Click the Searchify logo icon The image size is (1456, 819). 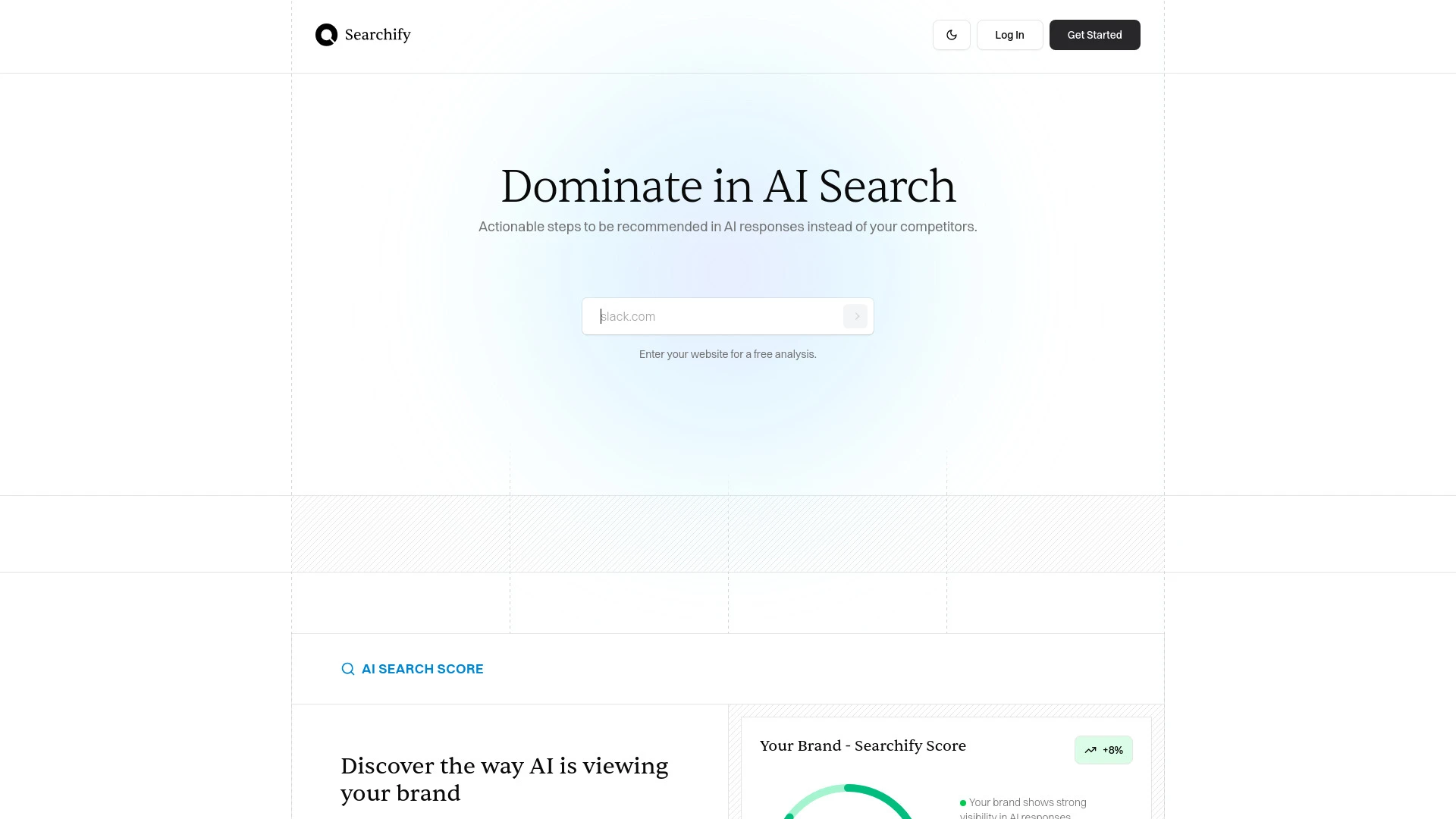[x=326, y=34]
